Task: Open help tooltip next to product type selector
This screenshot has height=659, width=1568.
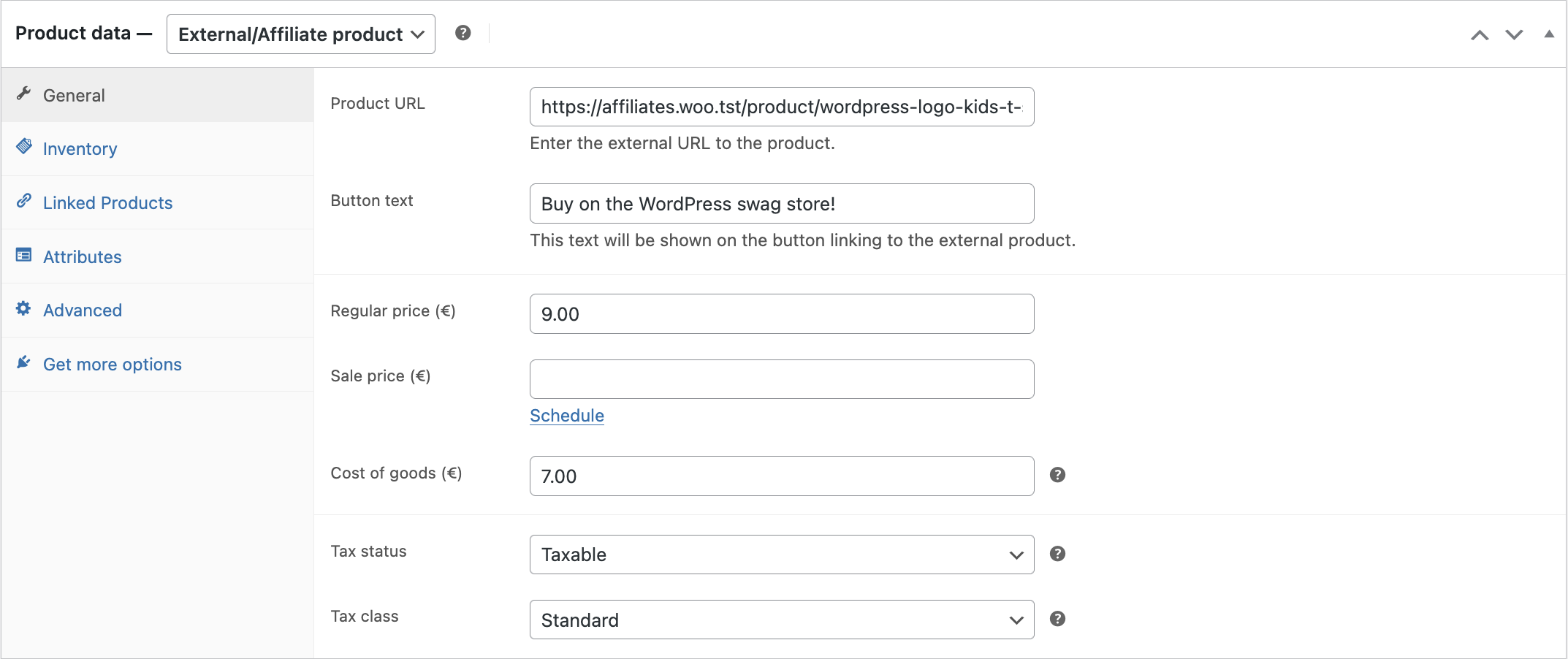Action: 463,33
